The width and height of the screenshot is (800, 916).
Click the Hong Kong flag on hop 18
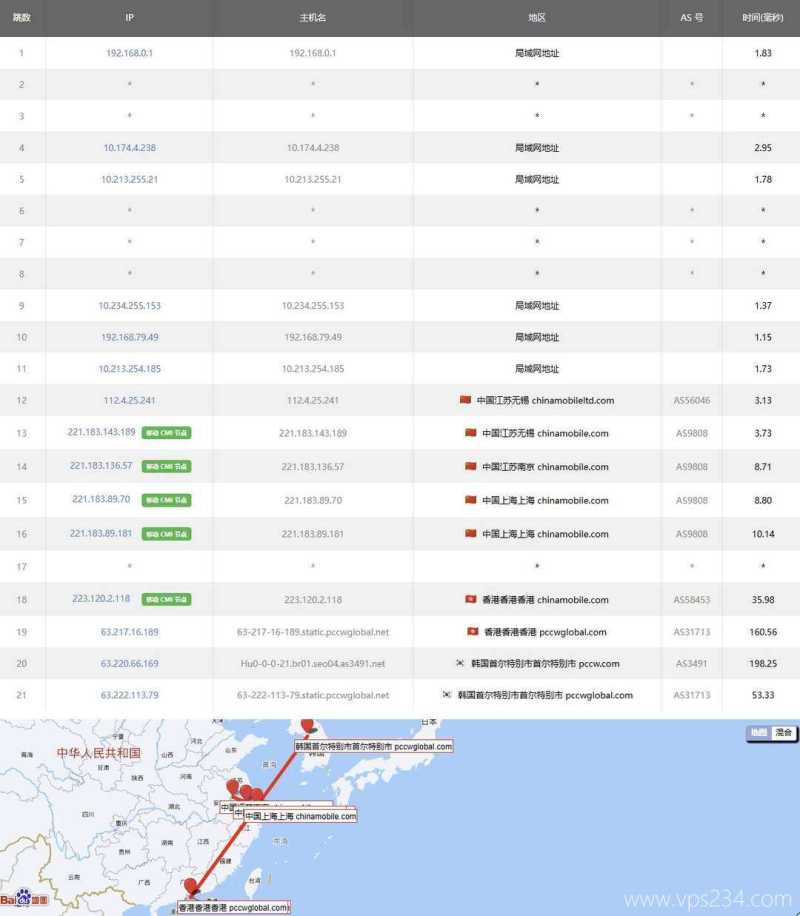tap(471, 600)
